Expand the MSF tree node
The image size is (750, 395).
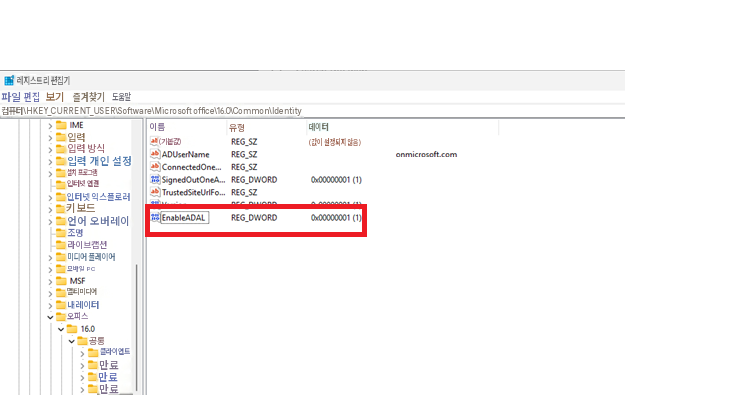click(x=50, y=281)
